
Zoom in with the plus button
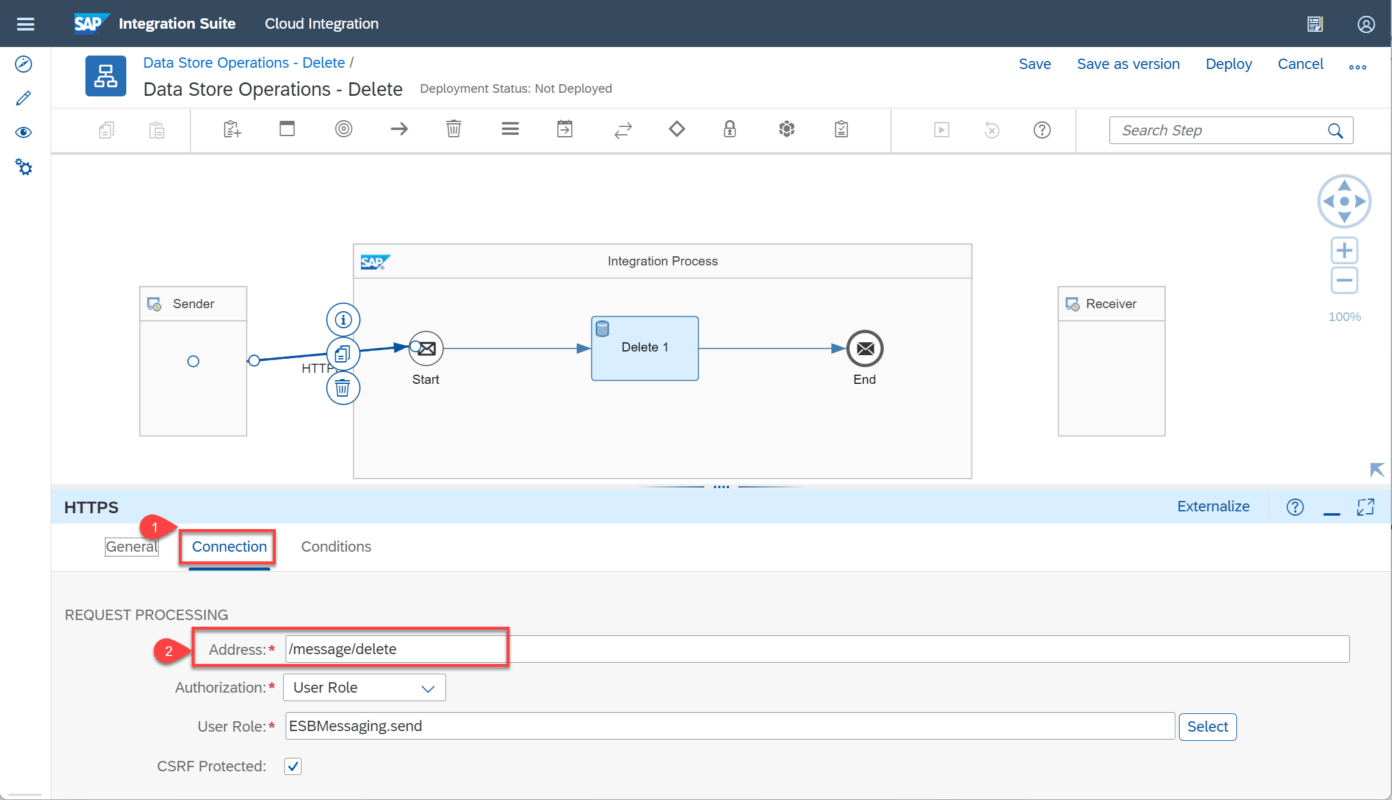pos(1345,250)
